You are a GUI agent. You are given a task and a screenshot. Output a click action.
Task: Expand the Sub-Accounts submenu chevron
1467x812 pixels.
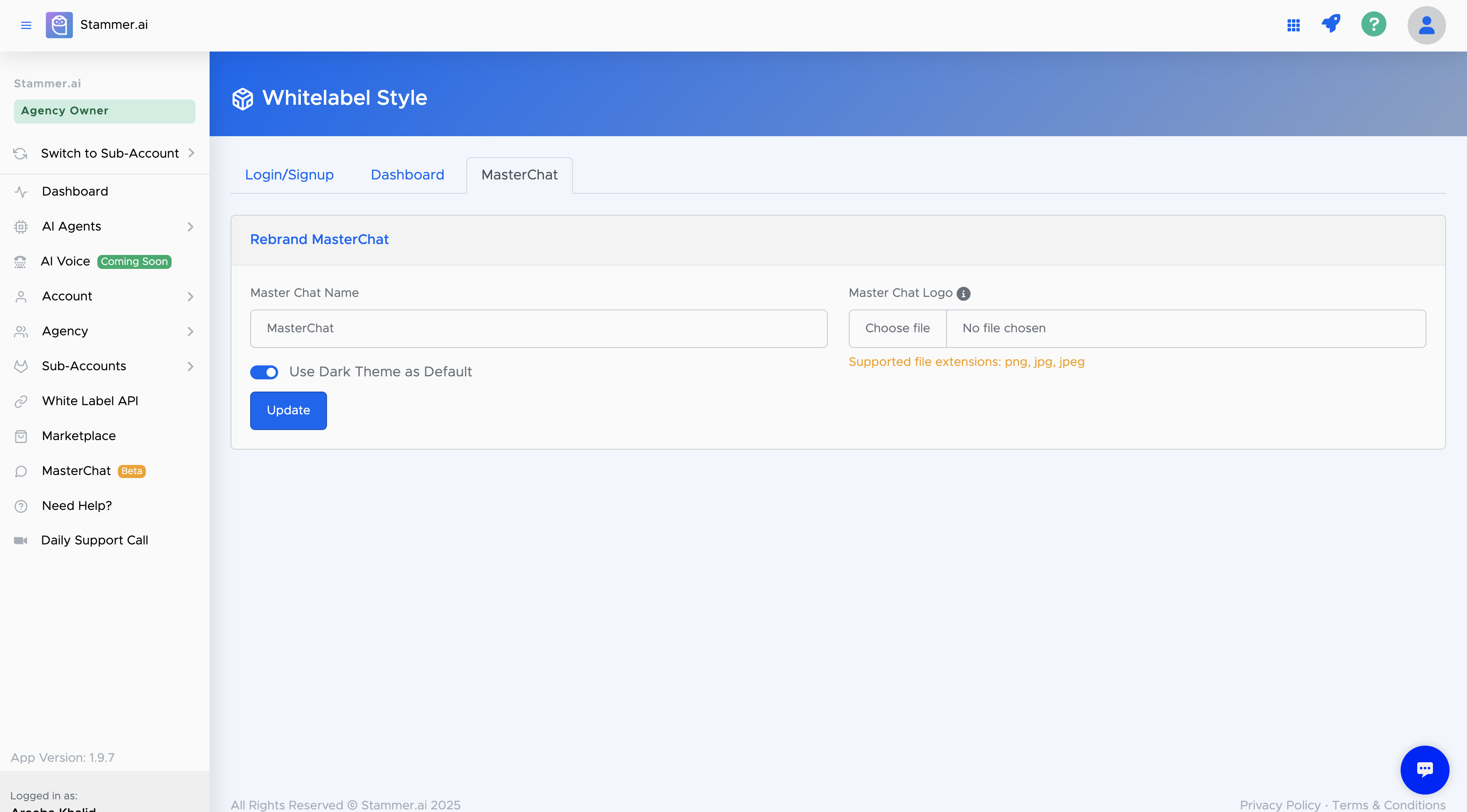[190, 366]
